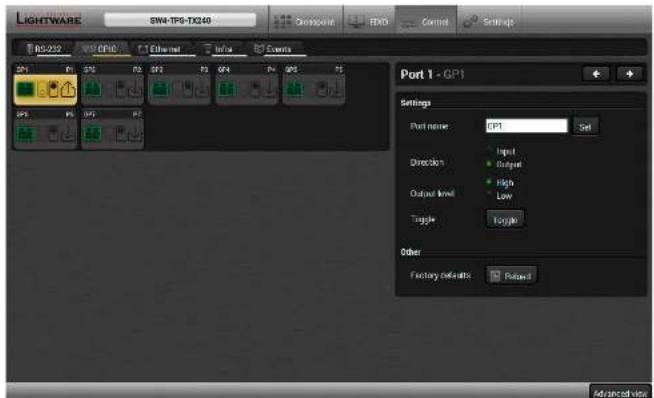Click the Lightware logo
Image resolution: width=654 pixels, height=398 pixels.
pos(48,20)
